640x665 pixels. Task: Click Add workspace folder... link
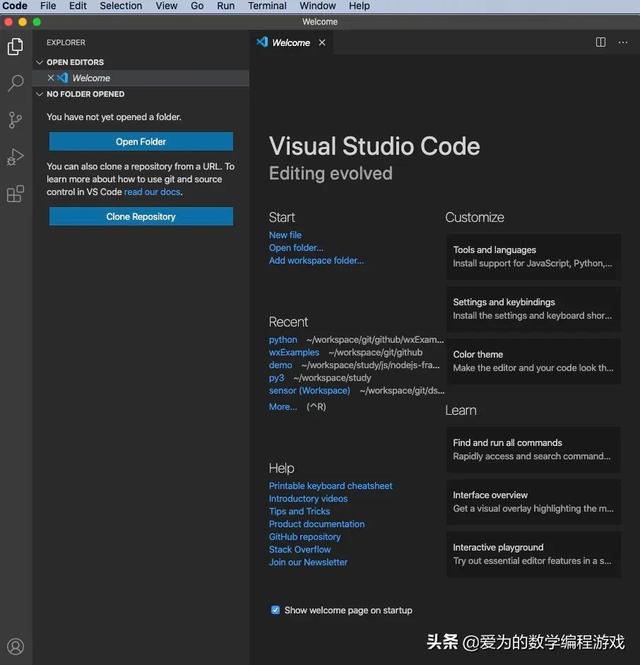(x=316, y=260)
